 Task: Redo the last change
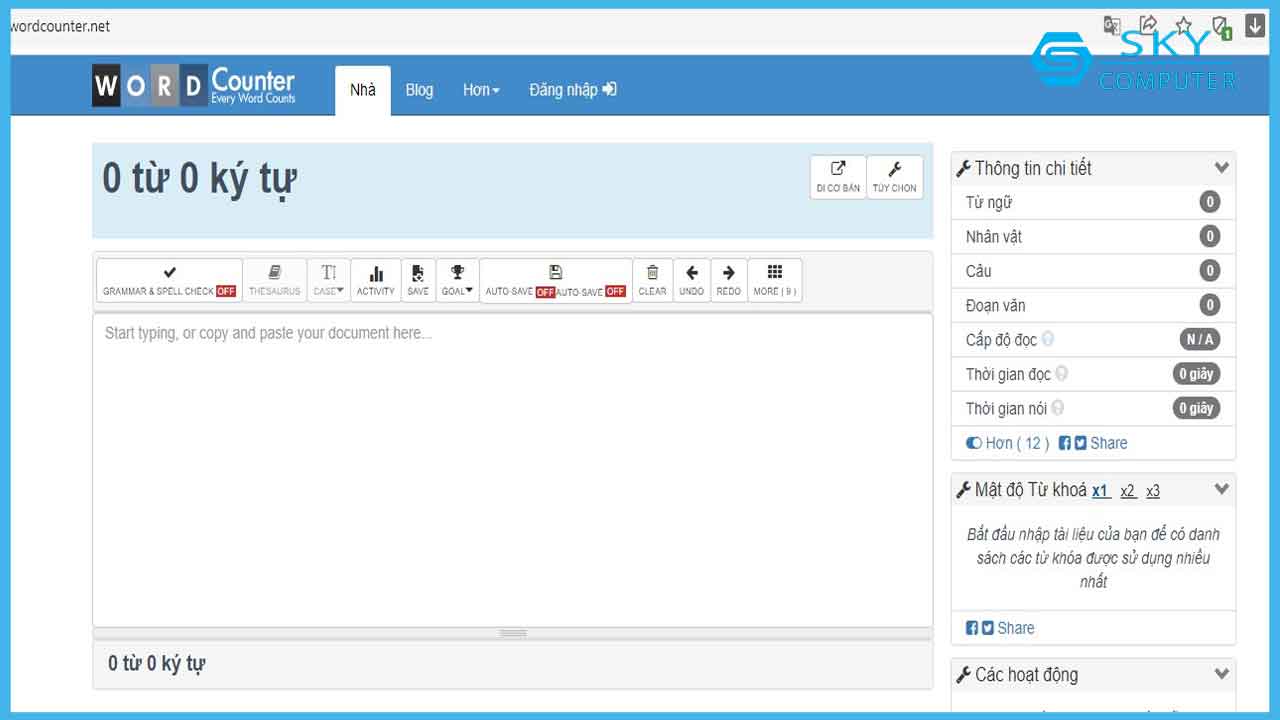729,280
